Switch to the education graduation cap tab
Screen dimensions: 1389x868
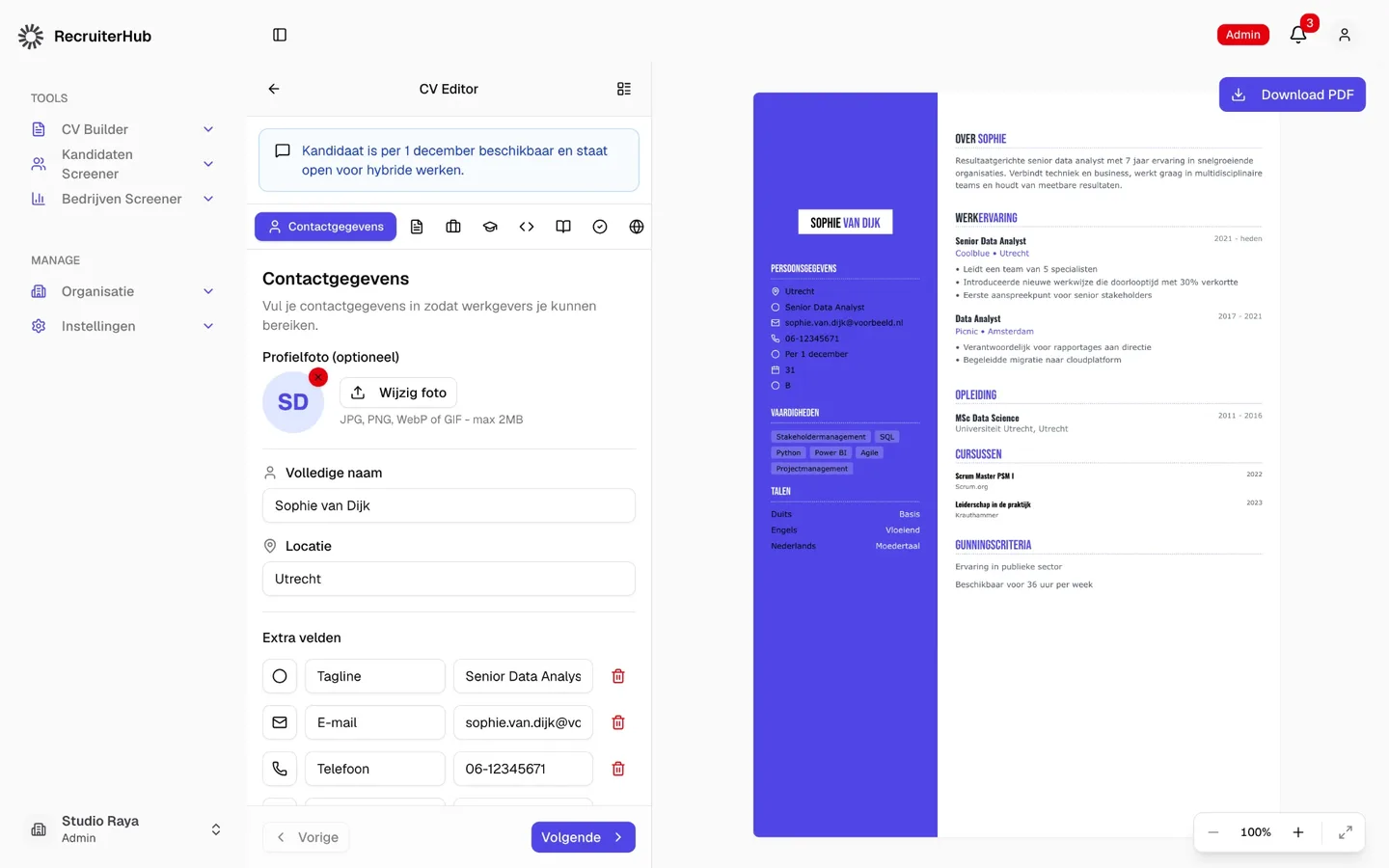(x=490, y=227)
